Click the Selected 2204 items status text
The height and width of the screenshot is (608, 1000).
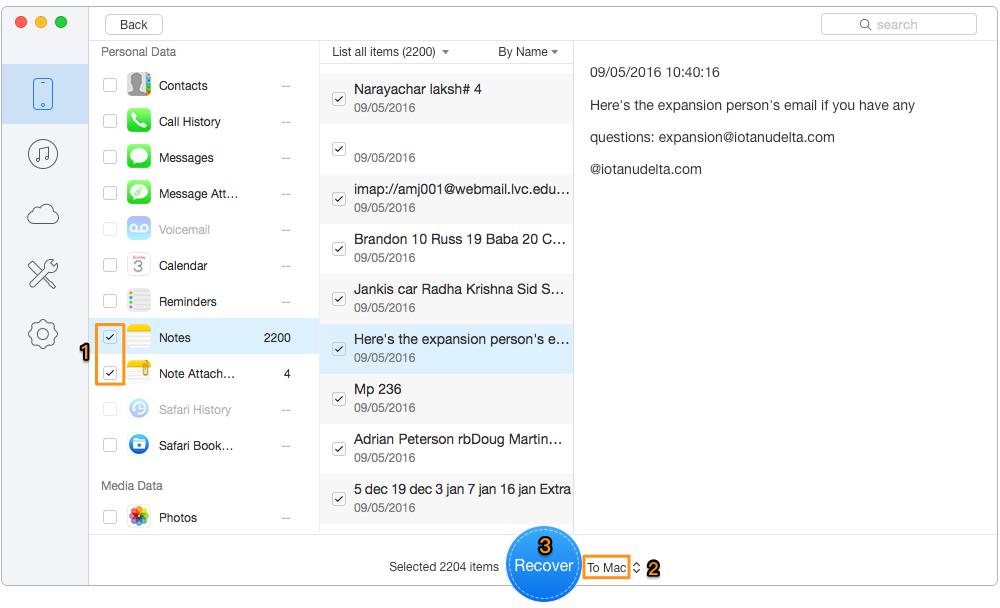click(x=444, y=567)
